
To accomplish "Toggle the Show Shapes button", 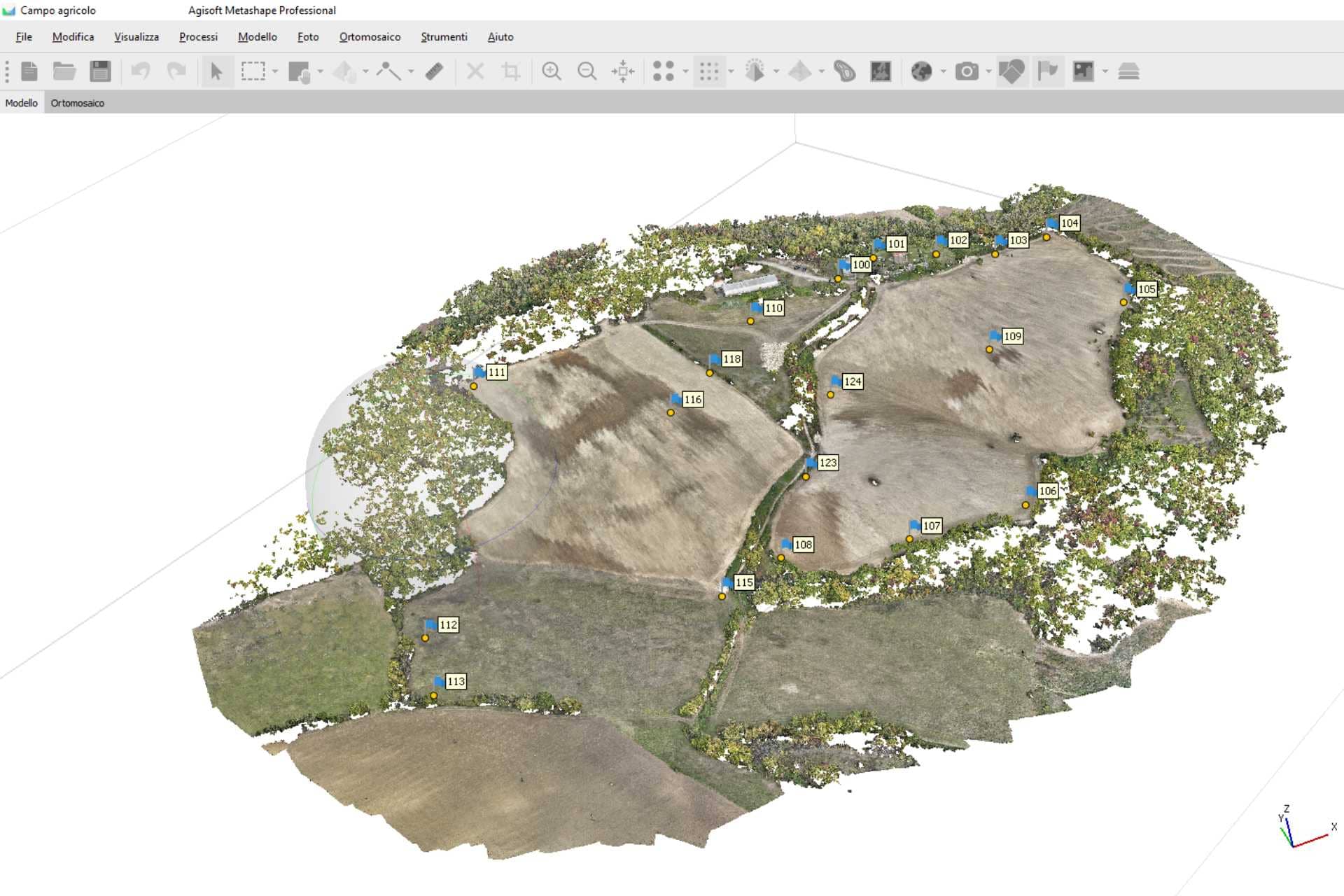I will pyautogui.click(x=1011, y=71).
